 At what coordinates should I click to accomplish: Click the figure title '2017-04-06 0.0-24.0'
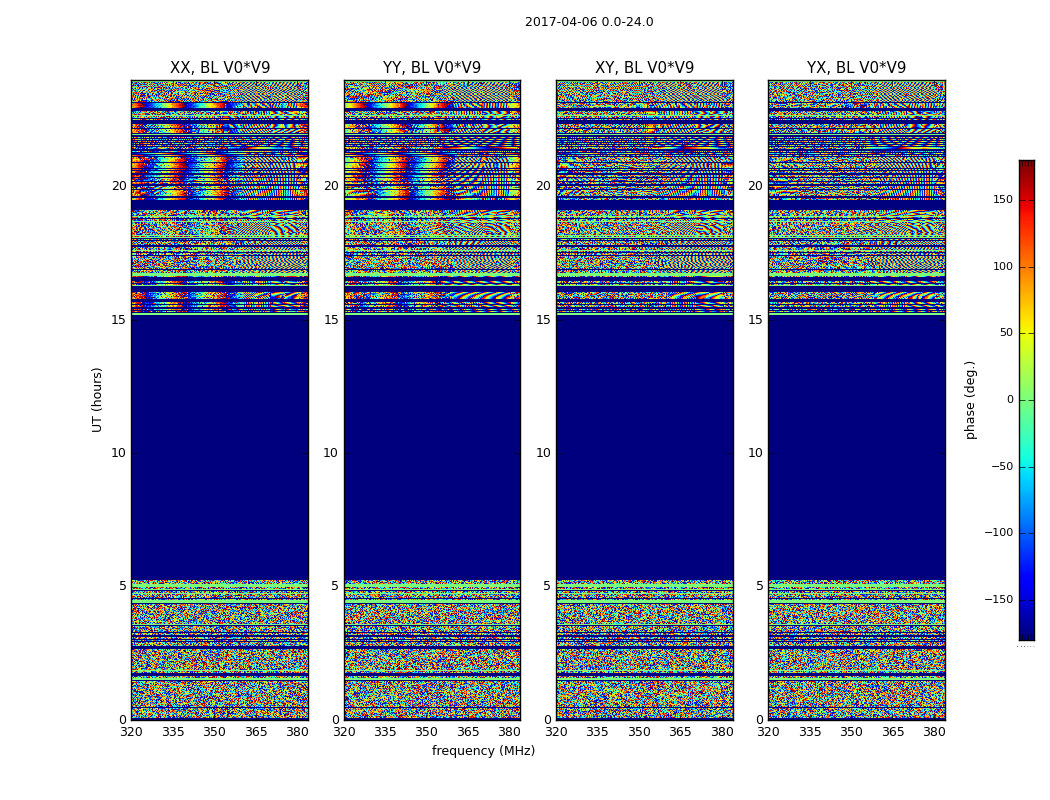589,22
